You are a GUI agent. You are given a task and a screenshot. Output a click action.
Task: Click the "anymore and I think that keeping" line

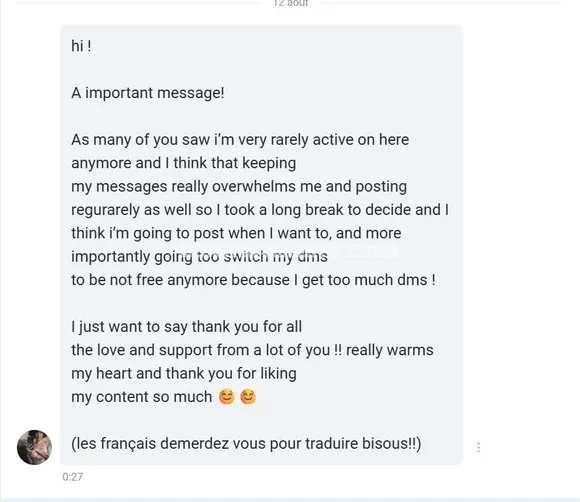click(183, 163)
